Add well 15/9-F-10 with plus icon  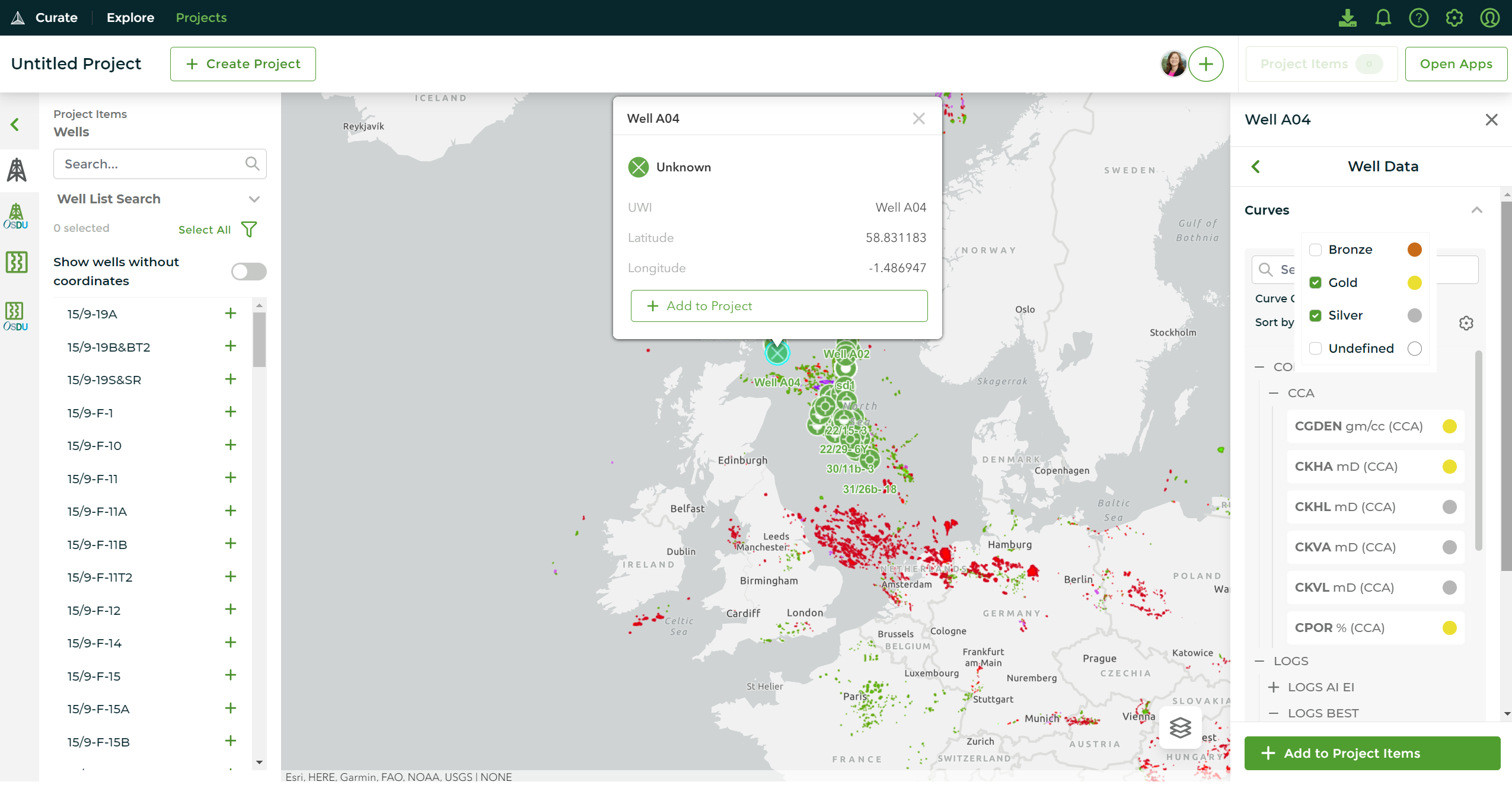pyautogui.click(x=231, y=445)
